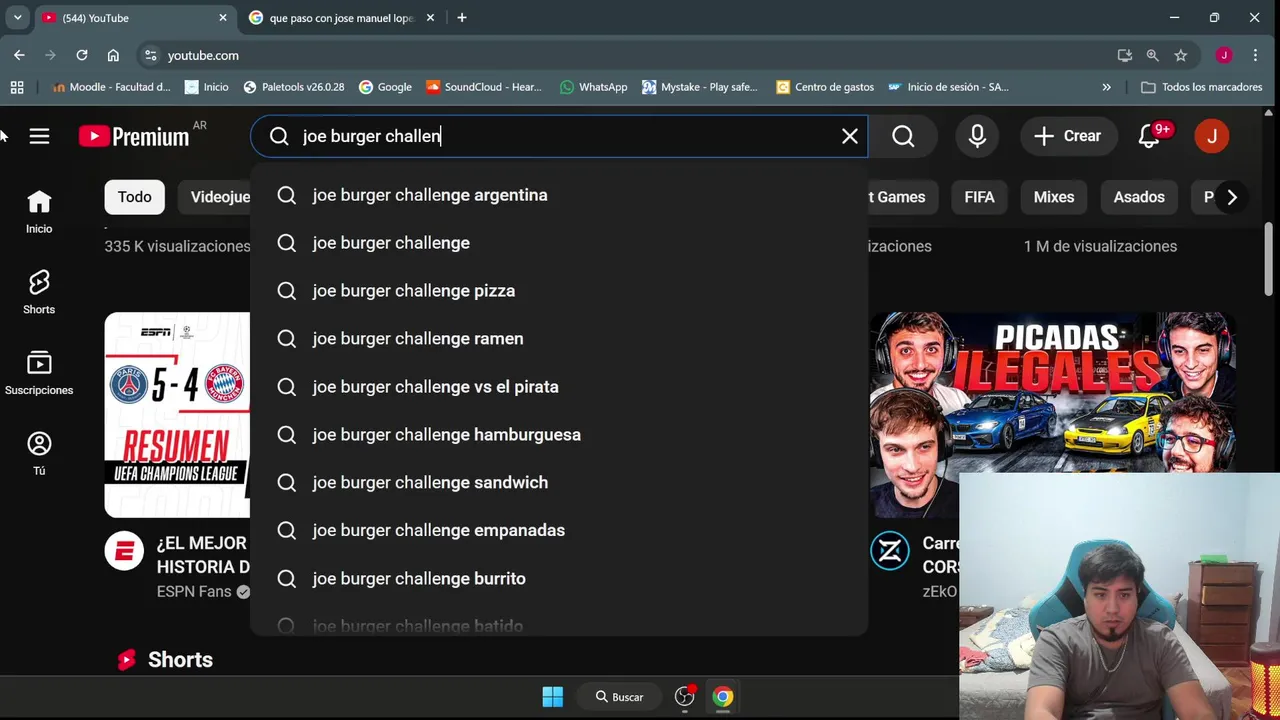Open the account avatar J menu

click(x=1212, y=136)
